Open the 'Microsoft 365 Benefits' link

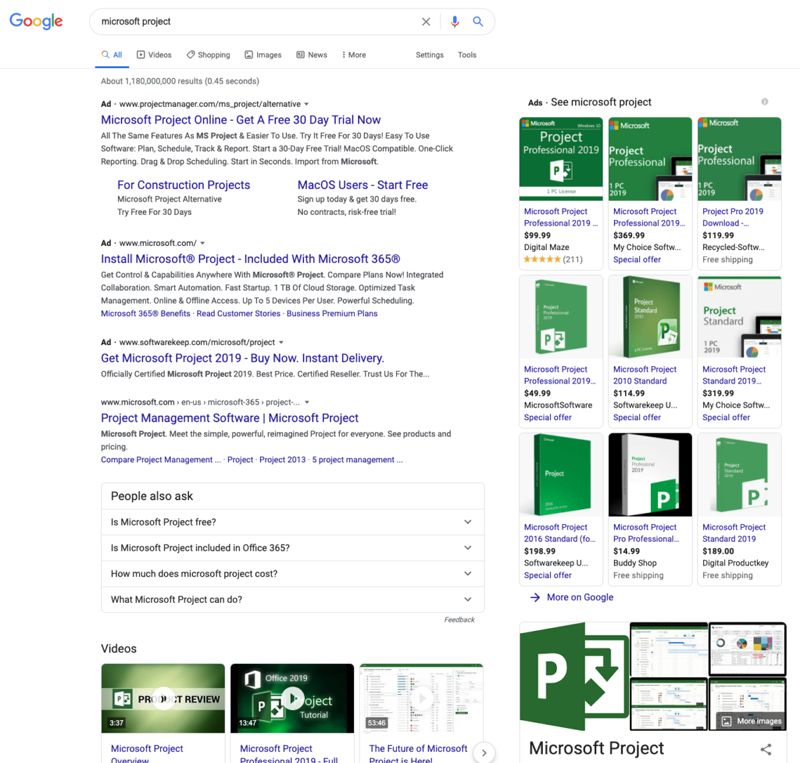coord(145,313)
